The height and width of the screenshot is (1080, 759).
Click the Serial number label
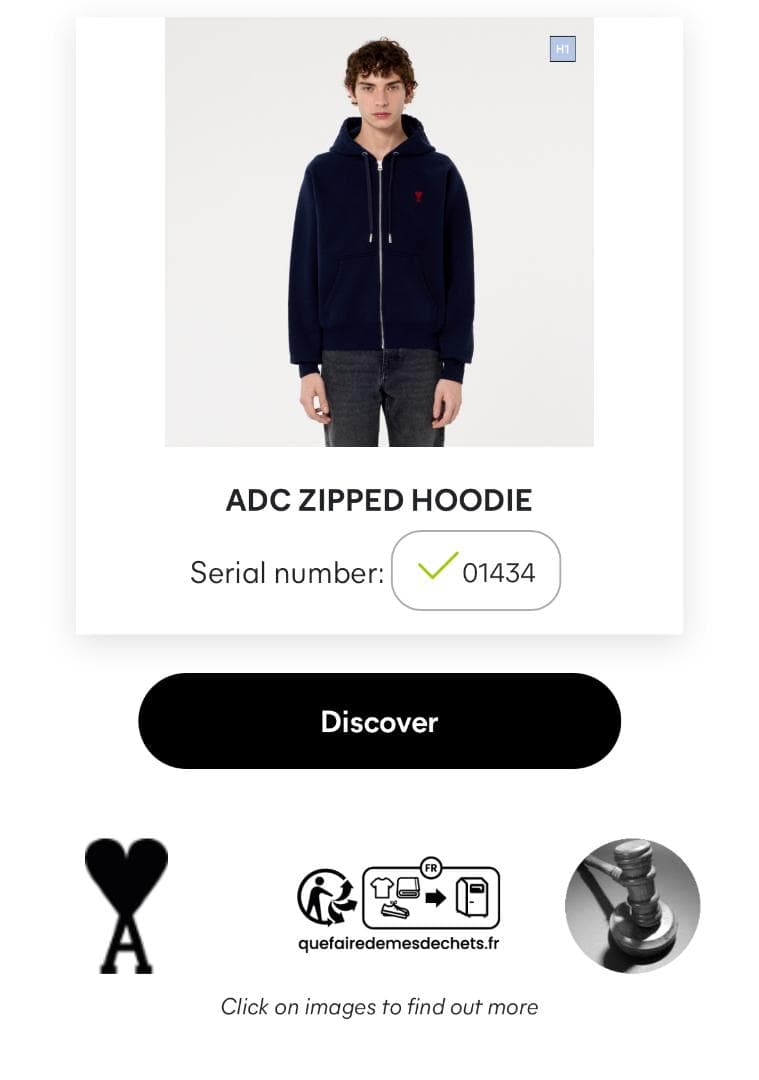287,573
